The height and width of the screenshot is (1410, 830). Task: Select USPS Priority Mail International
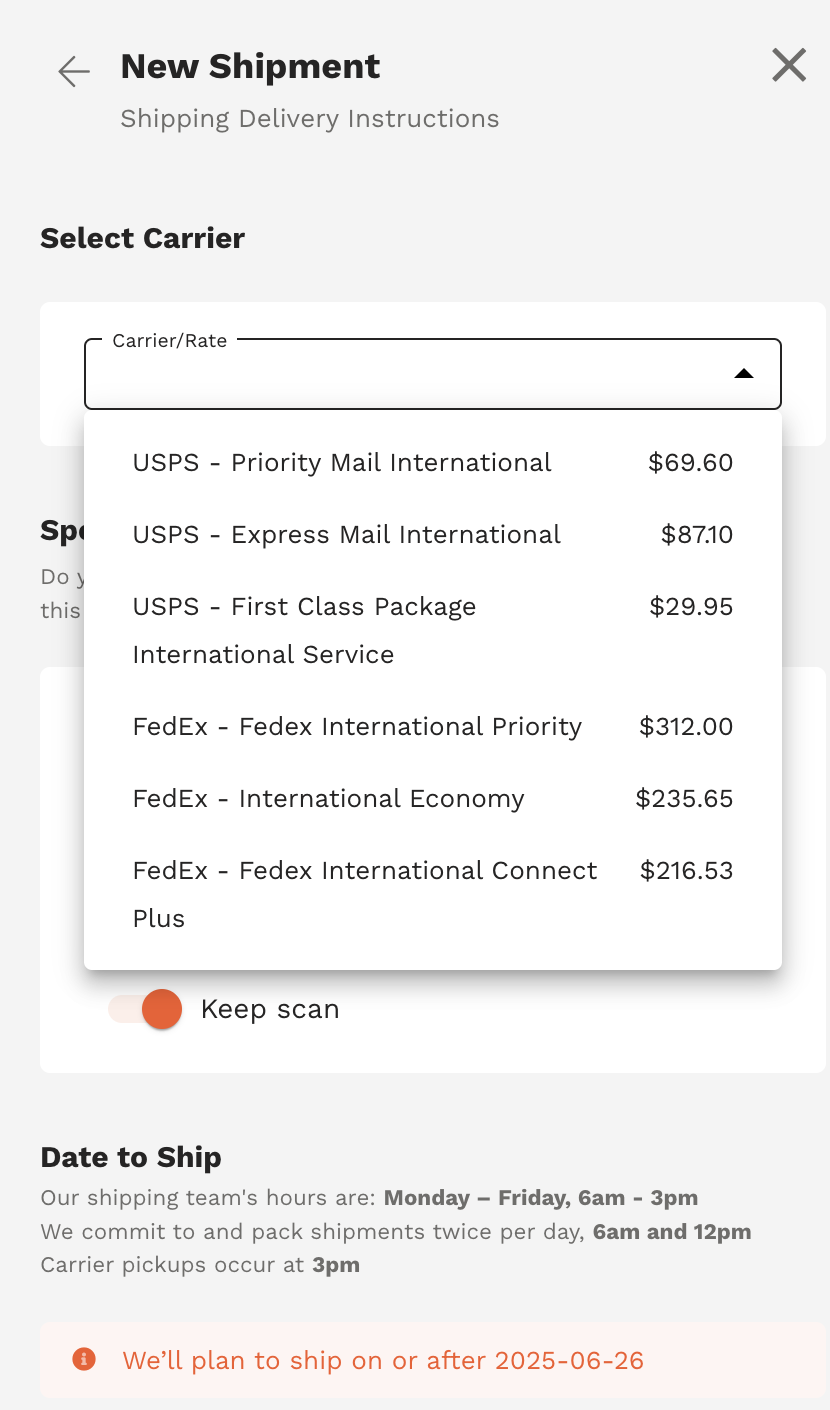(x=342, y=463)
